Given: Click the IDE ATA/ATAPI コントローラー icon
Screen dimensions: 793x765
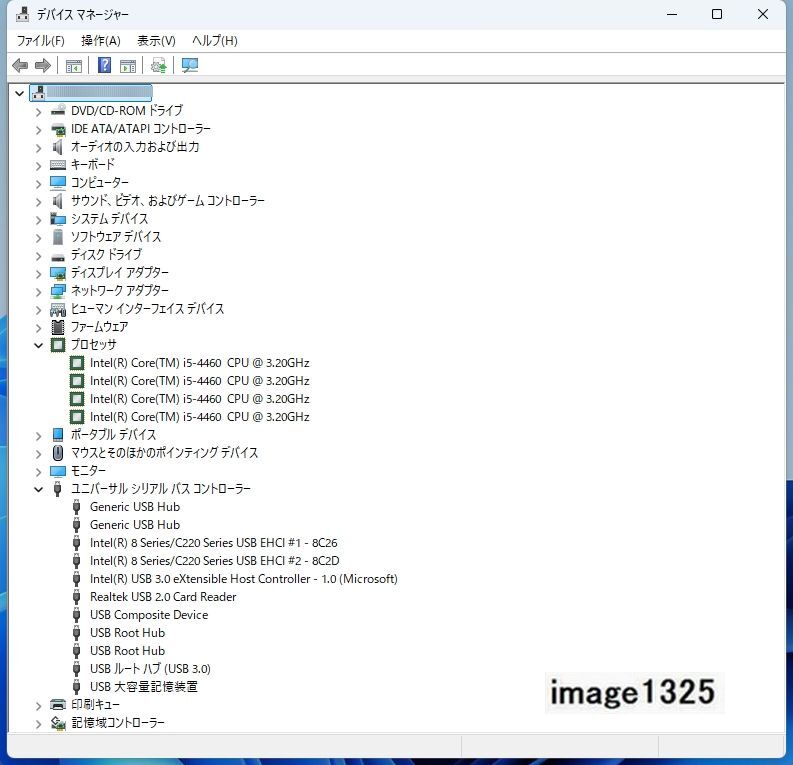Looking at the screenshot, I should click(58, 129).
